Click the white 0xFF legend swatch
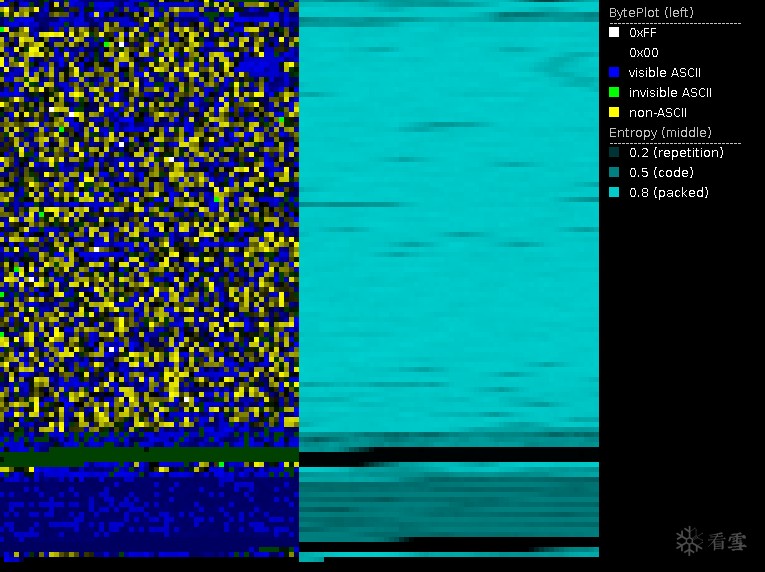This screenshot has height=572, width=765. [x=614, y=32]
